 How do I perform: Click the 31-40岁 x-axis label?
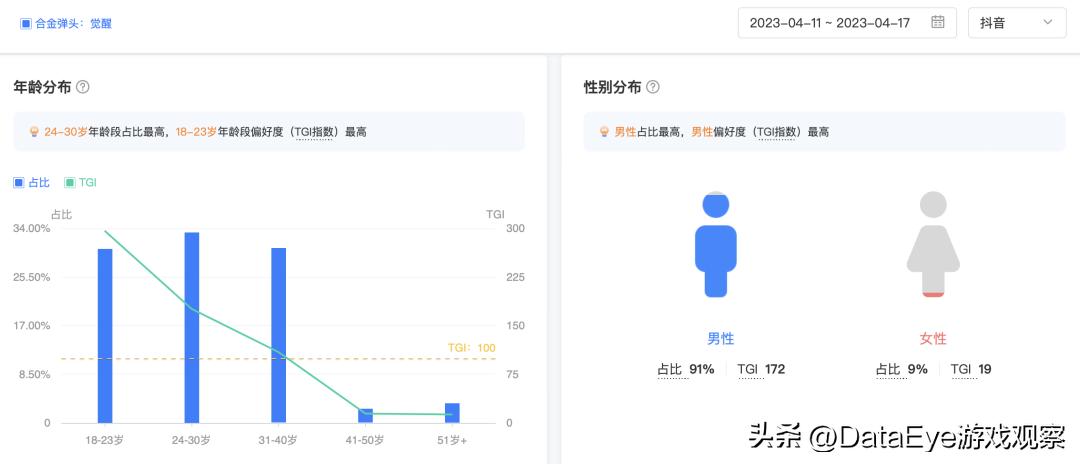pyautogui.click(x=278, y=440)
